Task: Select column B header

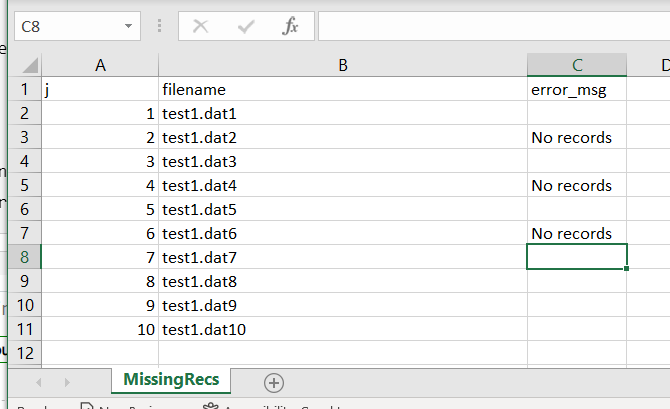Action: [342, 66]
